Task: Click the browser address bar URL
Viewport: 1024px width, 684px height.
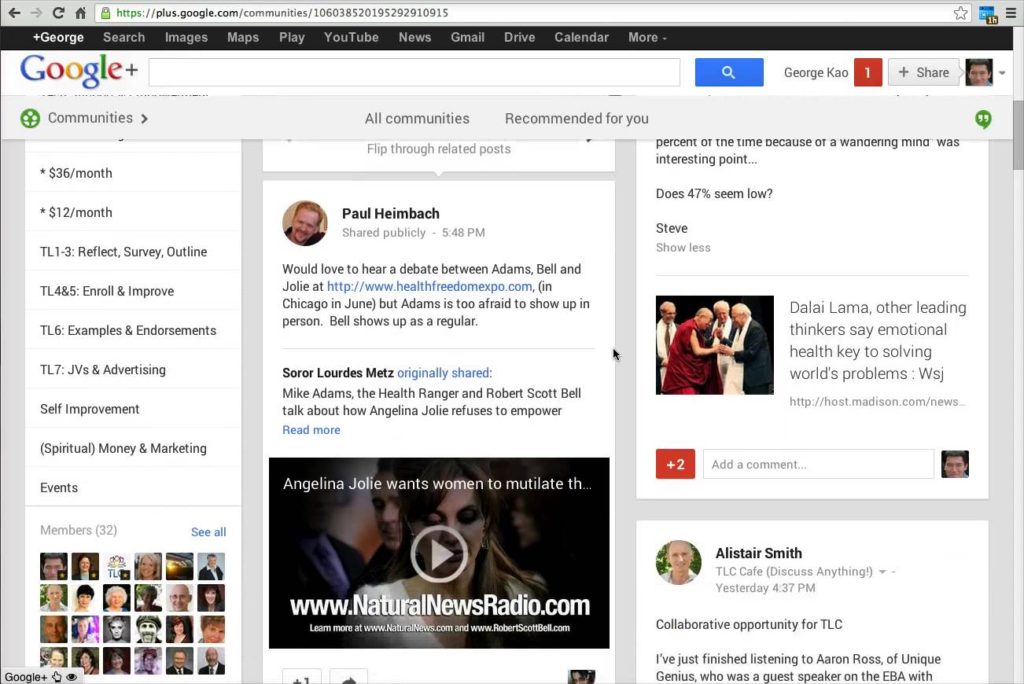Action: [282, 12]
